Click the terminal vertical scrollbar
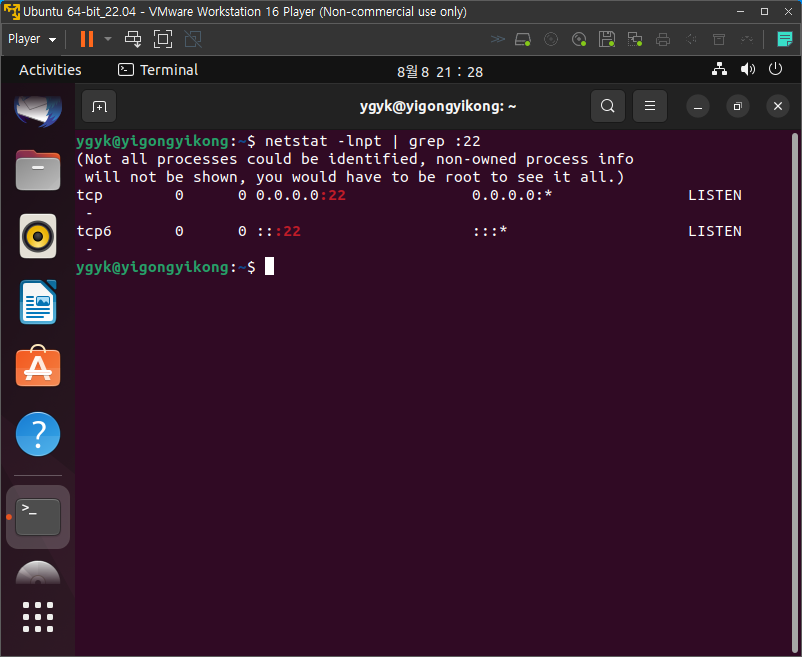The width and height of the screenshot is (802, 657). tap(794, 392)
